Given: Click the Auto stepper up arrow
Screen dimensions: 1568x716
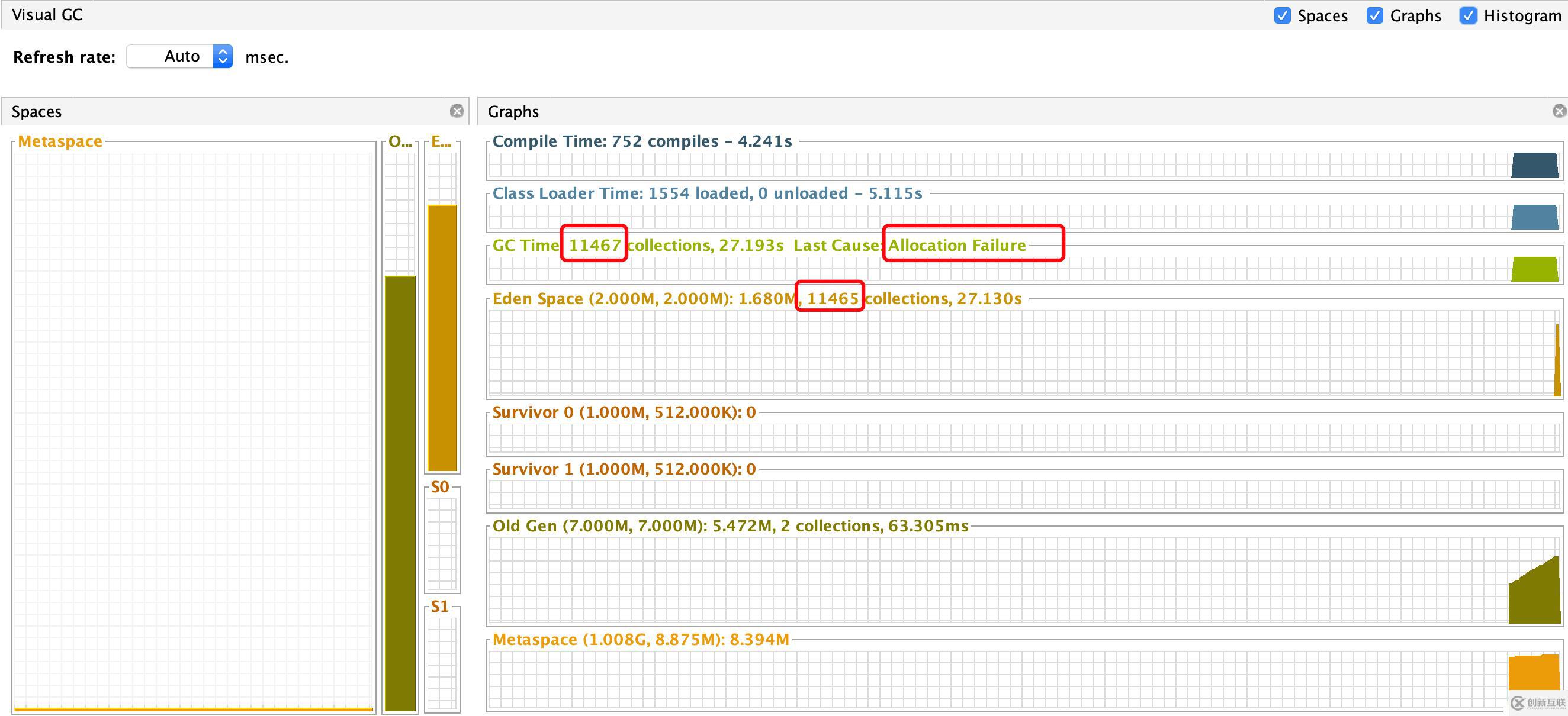Looking at the screenshot, I should 224,51.
